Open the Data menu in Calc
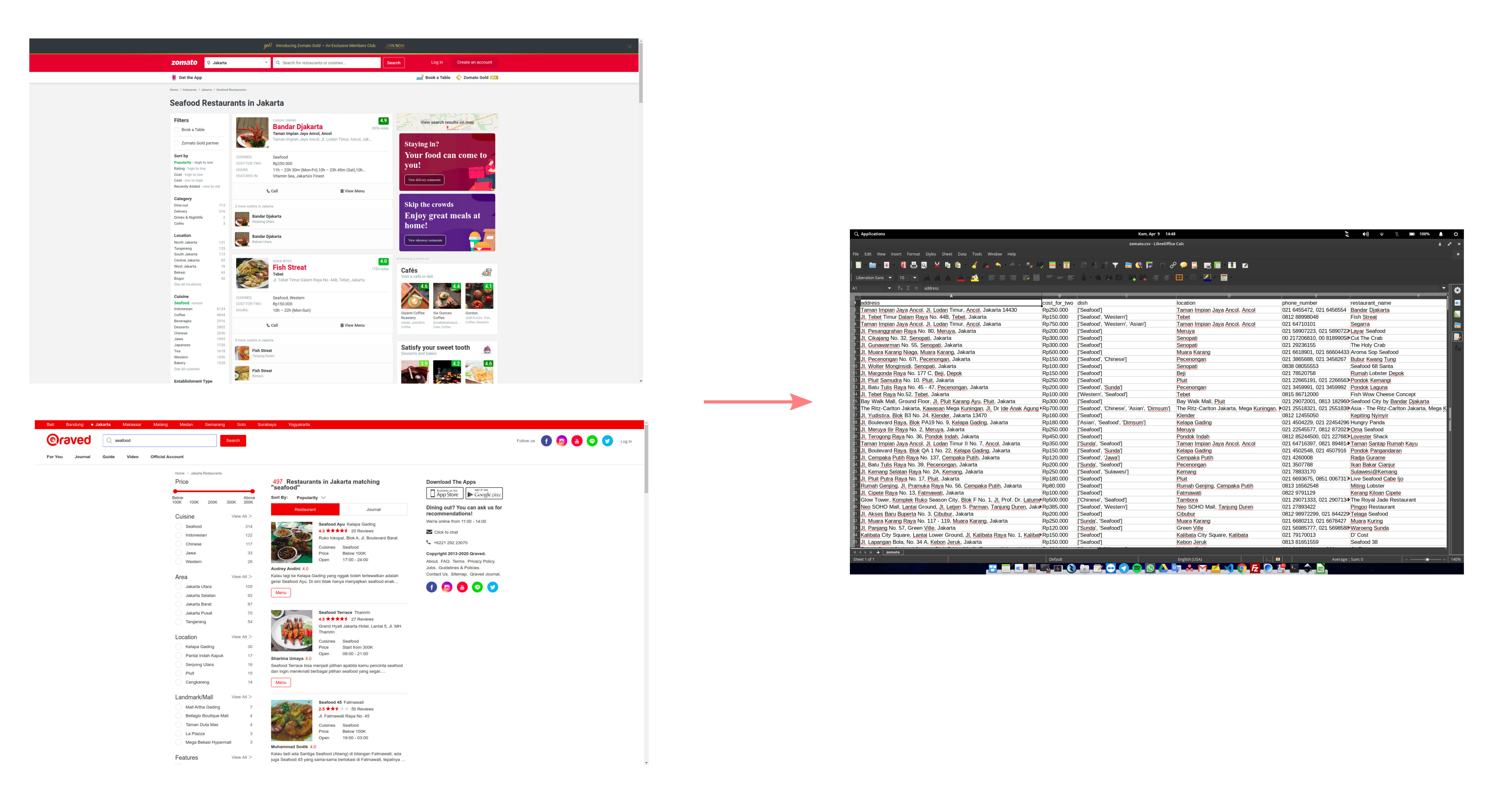Viewport: 1495px width, 812px height. [962, 254]
